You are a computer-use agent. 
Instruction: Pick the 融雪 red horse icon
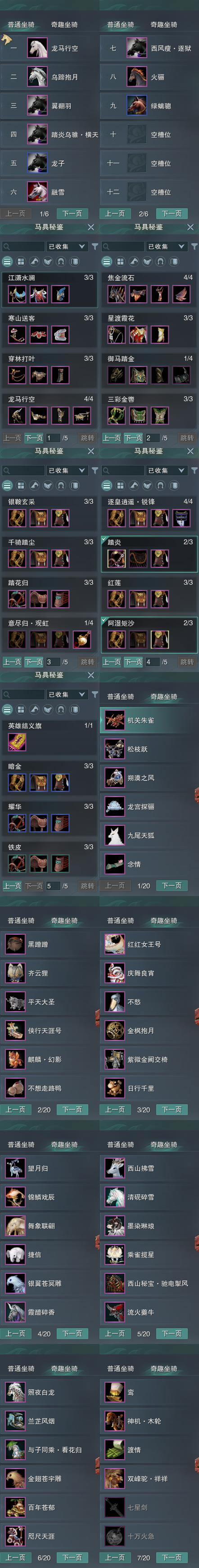click(37, 192)
